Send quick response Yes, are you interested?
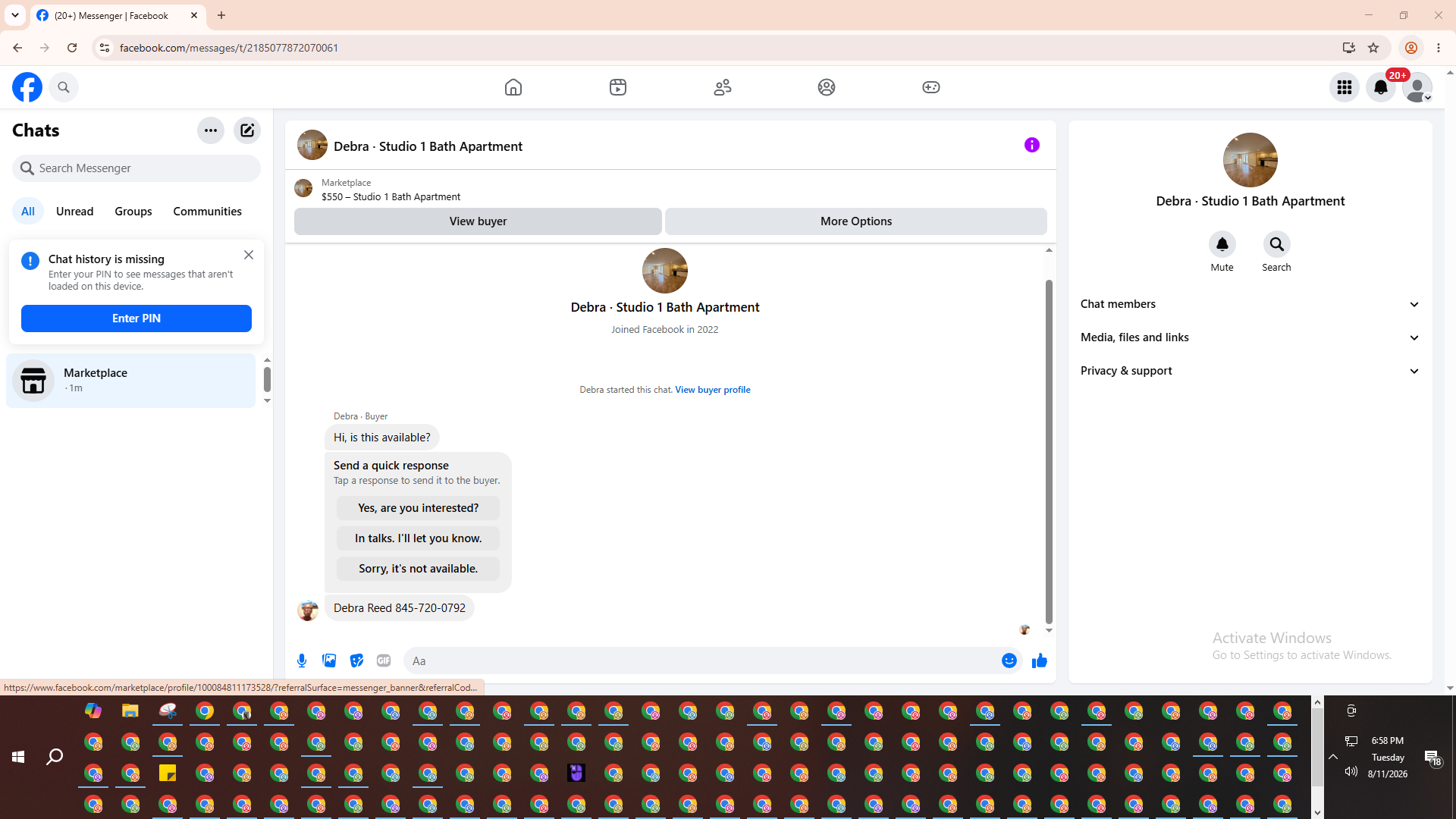 click(x=419, y=508)
